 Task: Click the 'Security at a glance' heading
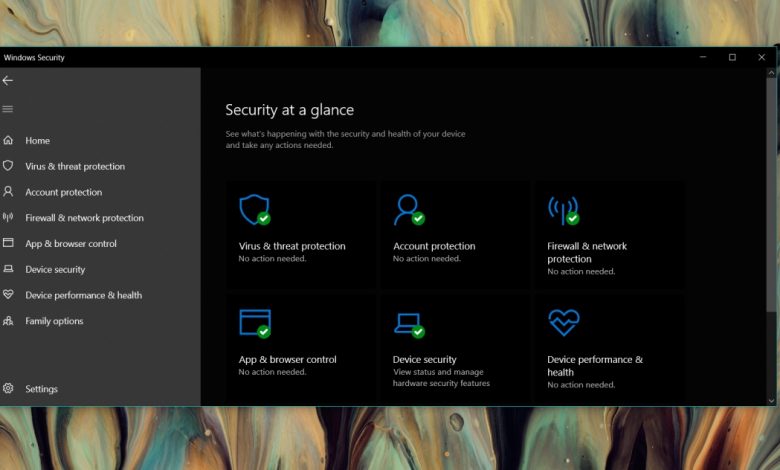click(x=290, y=110)
